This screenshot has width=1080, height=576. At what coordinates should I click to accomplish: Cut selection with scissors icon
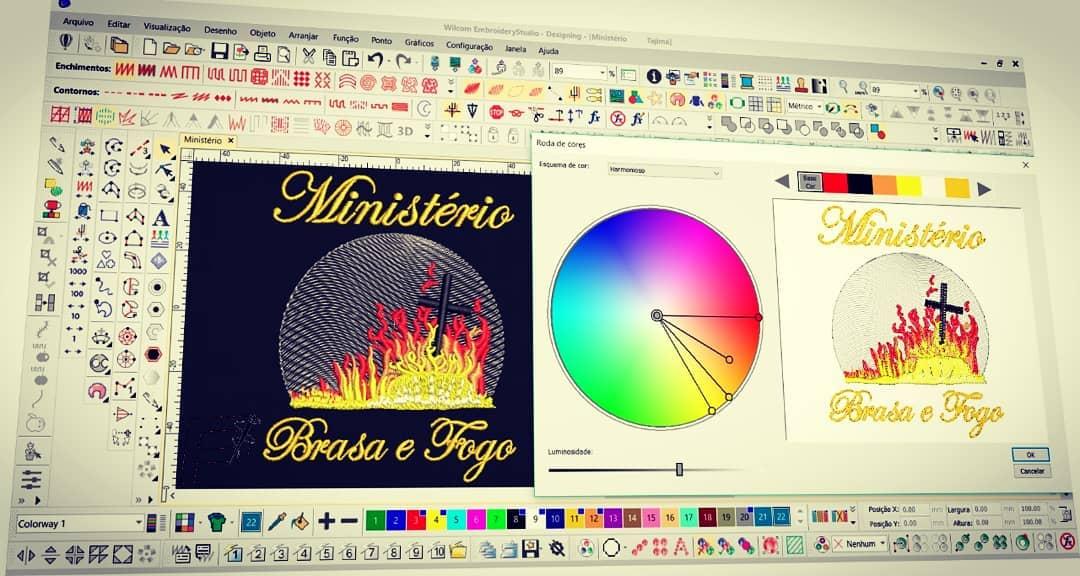309,56
